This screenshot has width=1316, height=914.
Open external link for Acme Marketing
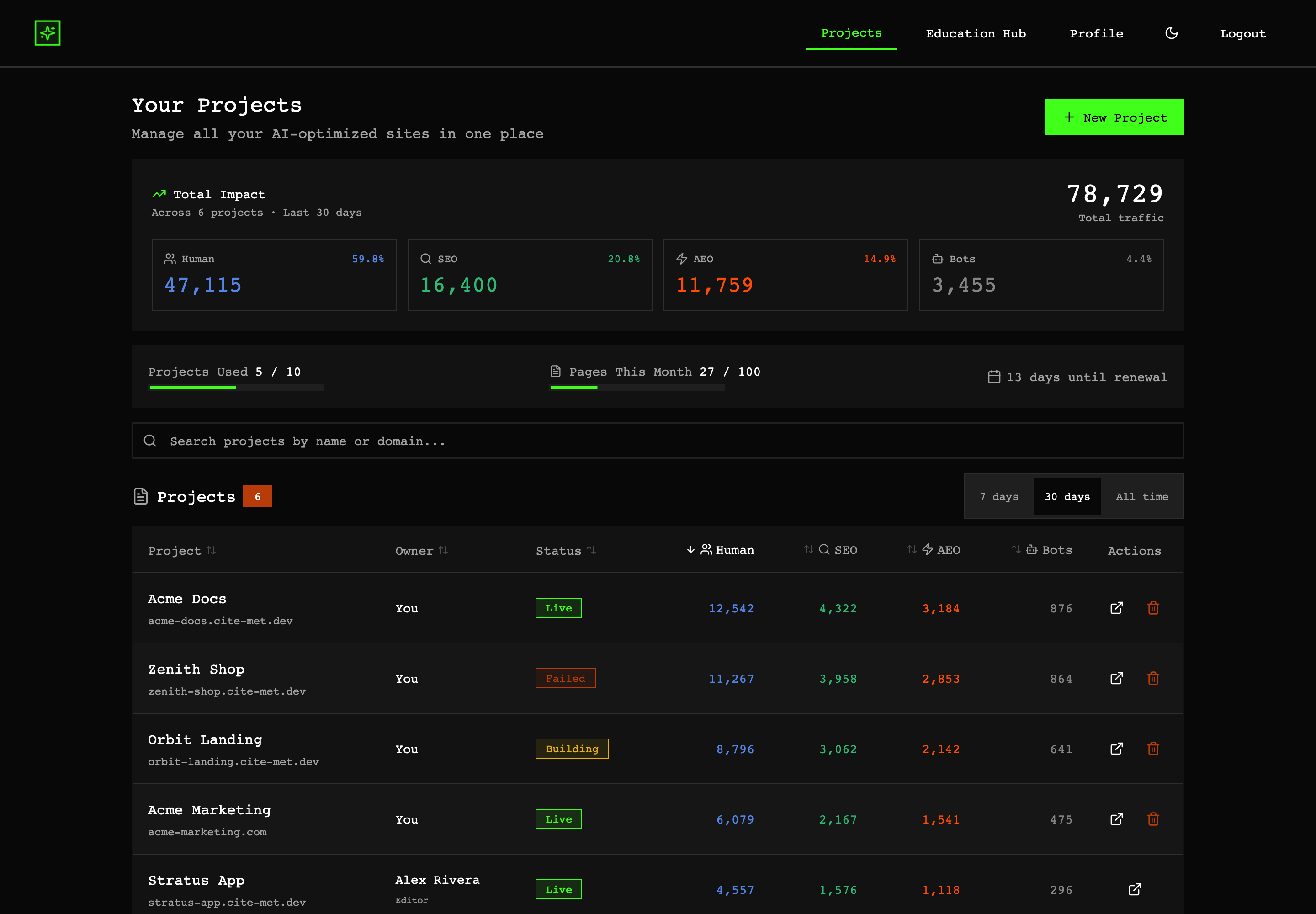pyautogui.click(x=1116, y=819)
